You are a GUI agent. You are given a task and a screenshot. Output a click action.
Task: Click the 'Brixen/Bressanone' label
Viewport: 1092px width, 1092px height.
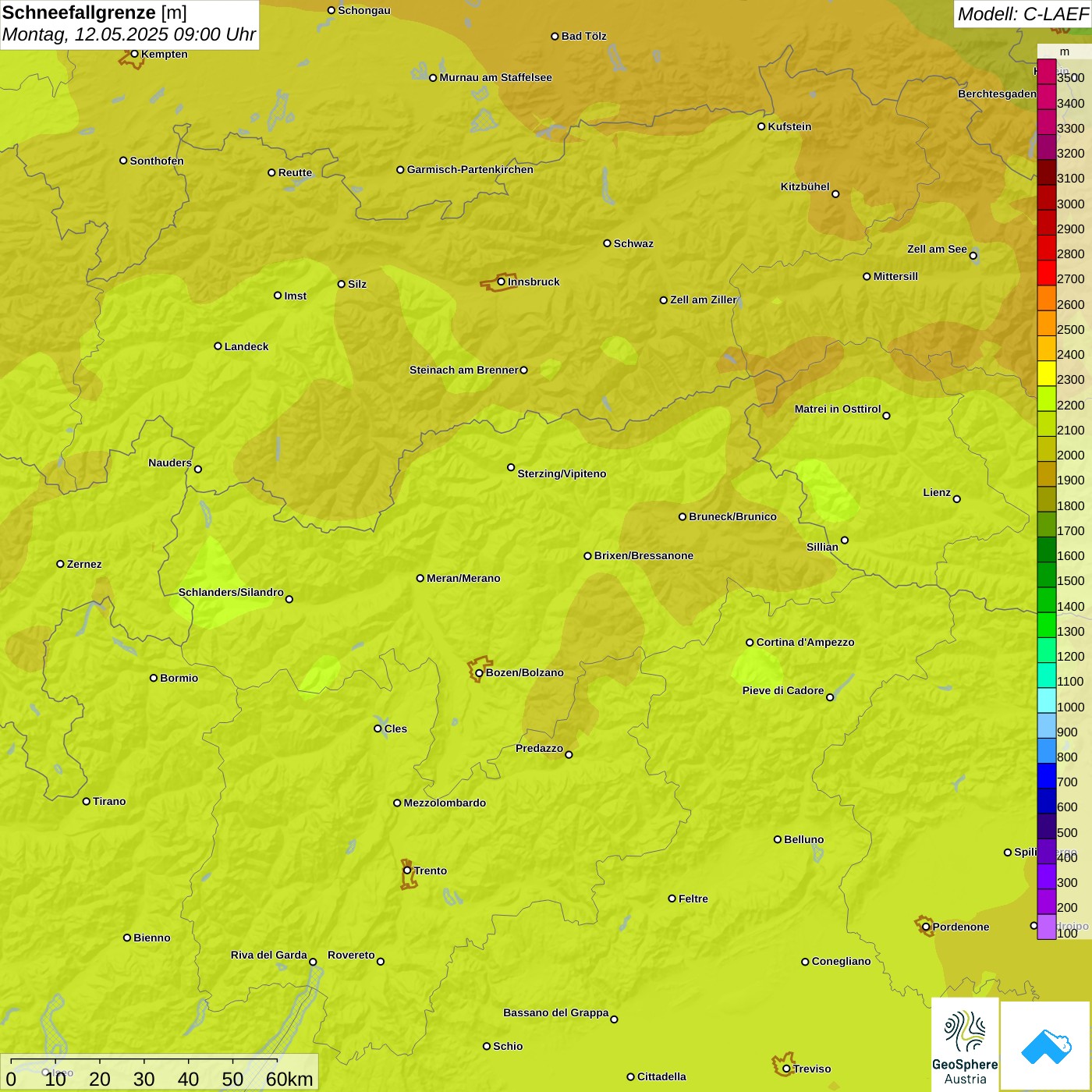tap(643, 555)
